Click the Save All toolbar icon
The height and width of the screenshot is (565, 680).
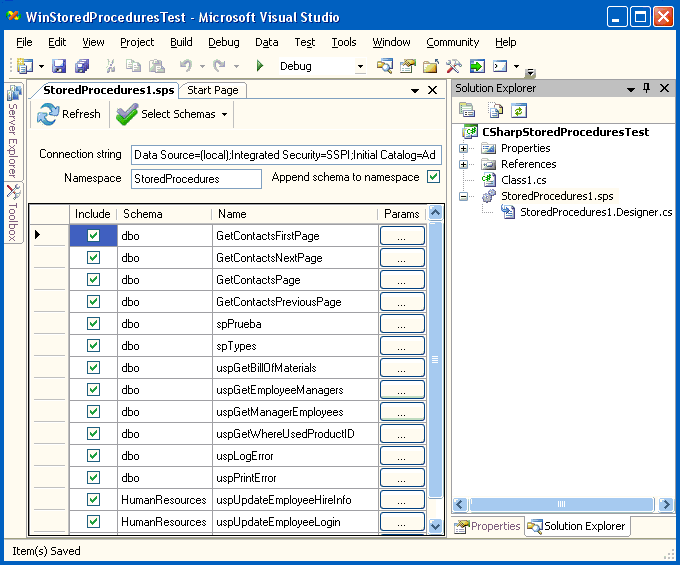click(x=82, y=66)
